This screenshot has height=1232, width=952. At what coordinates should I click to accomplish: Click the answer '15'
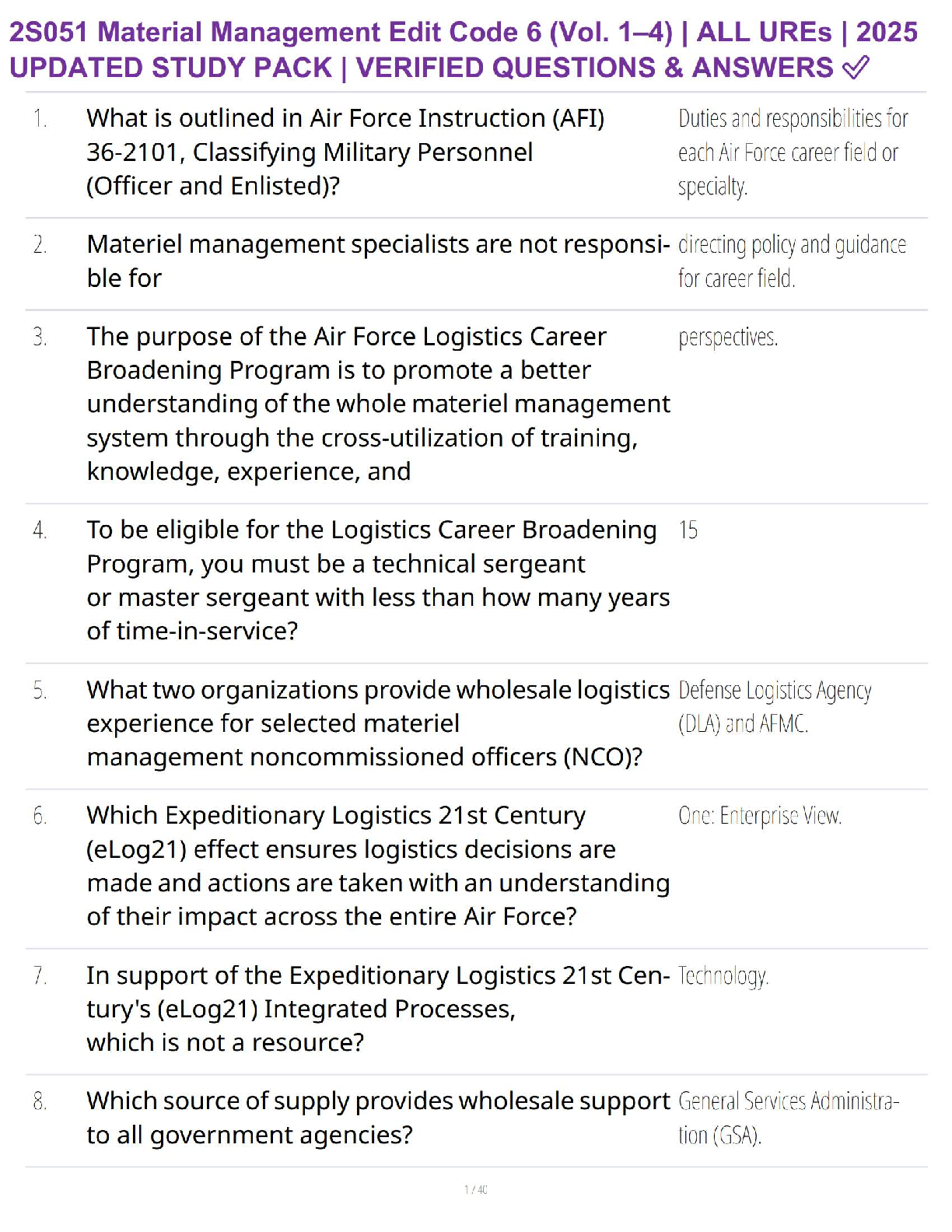coord(688,530)
